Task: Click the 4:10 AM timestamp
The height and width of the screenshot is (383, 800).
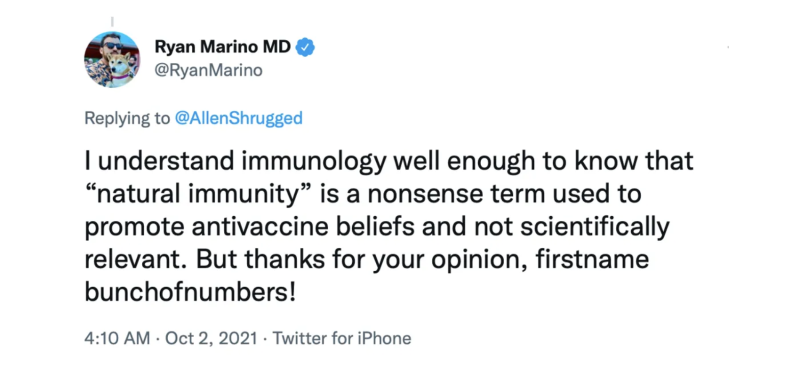Action: pos(117,338)
